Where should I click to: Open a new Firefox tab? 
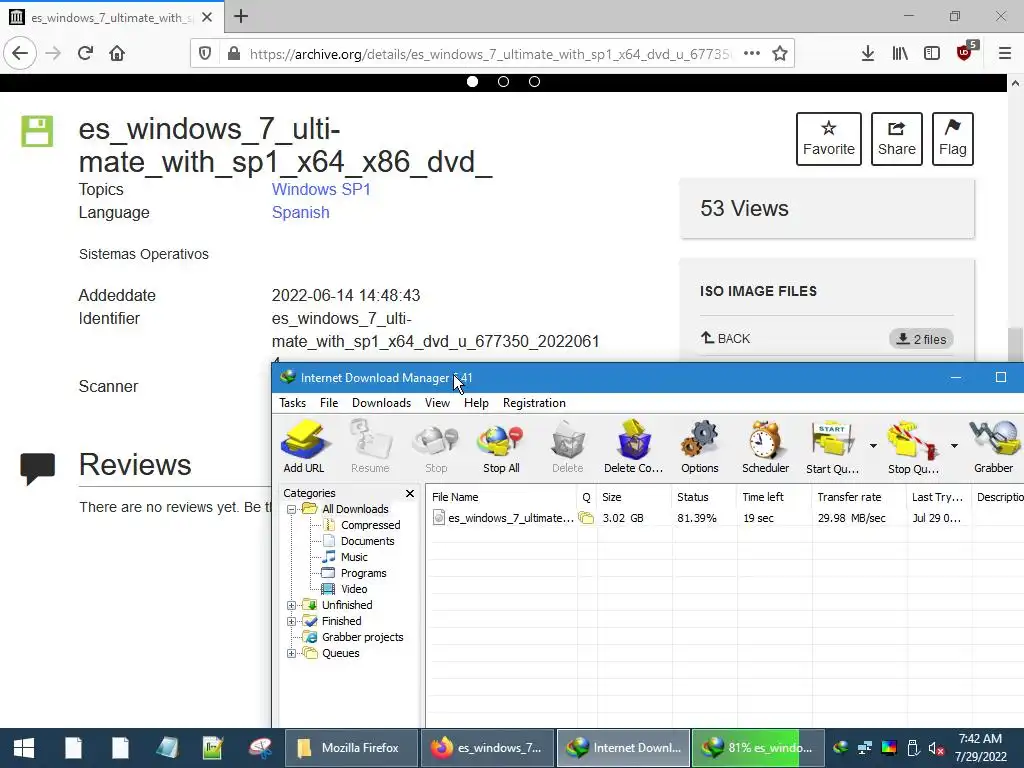pyautogui.click(x=241, y=16)
